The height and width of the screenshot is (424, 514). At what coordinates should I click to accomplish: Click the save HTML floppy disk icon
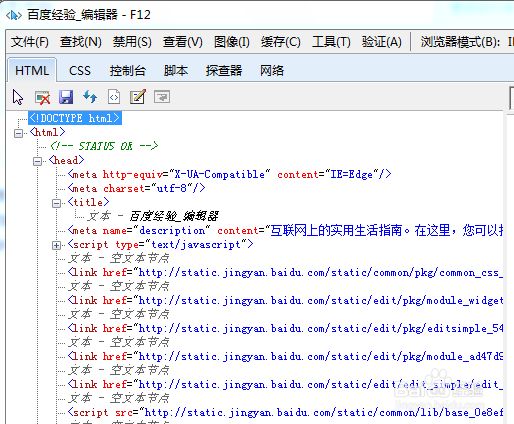pos(66,97)
